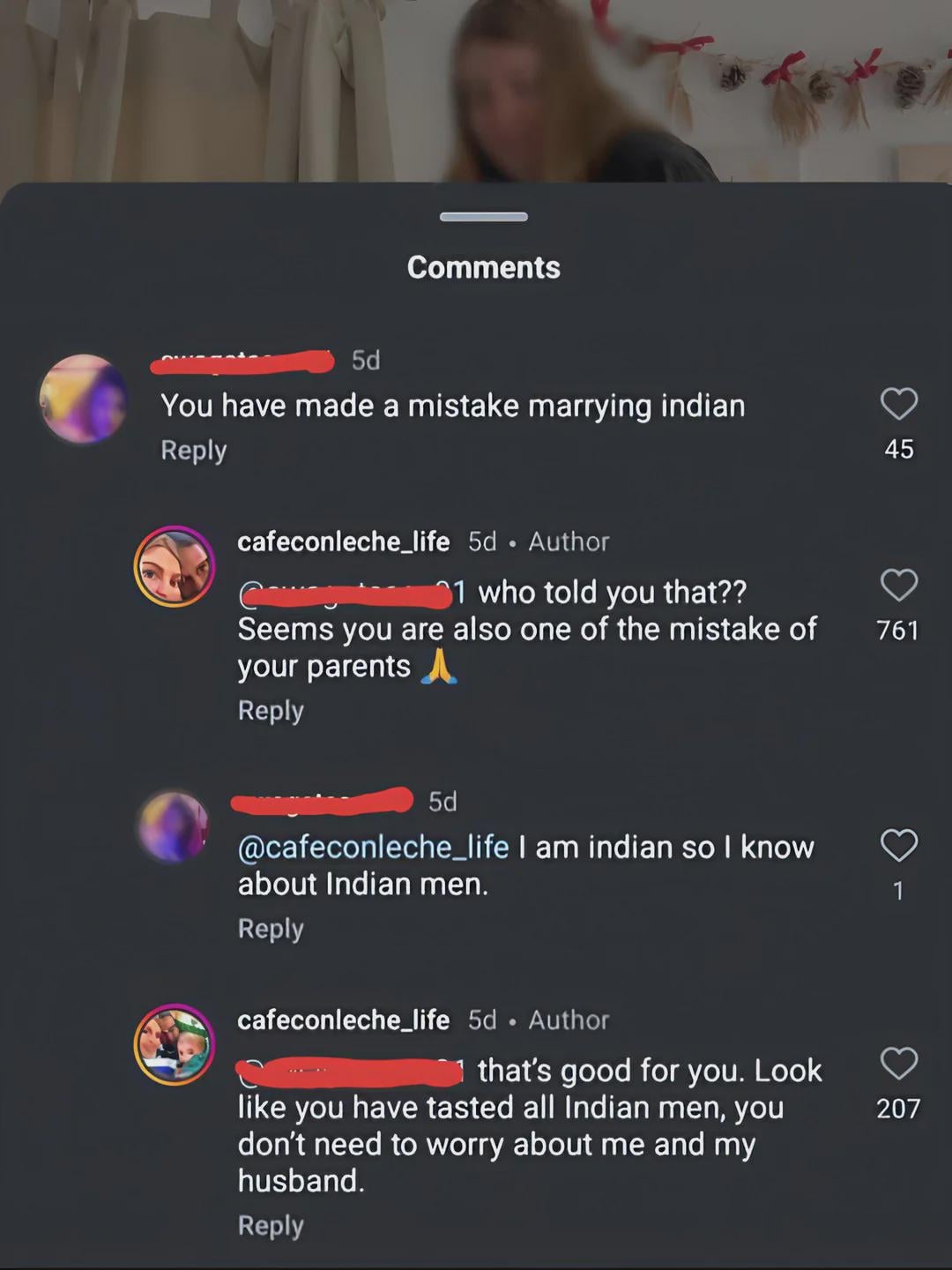Like the 'I am indian' comment
This screenshot has height=1270, width=952.
[x=899, y=845]
